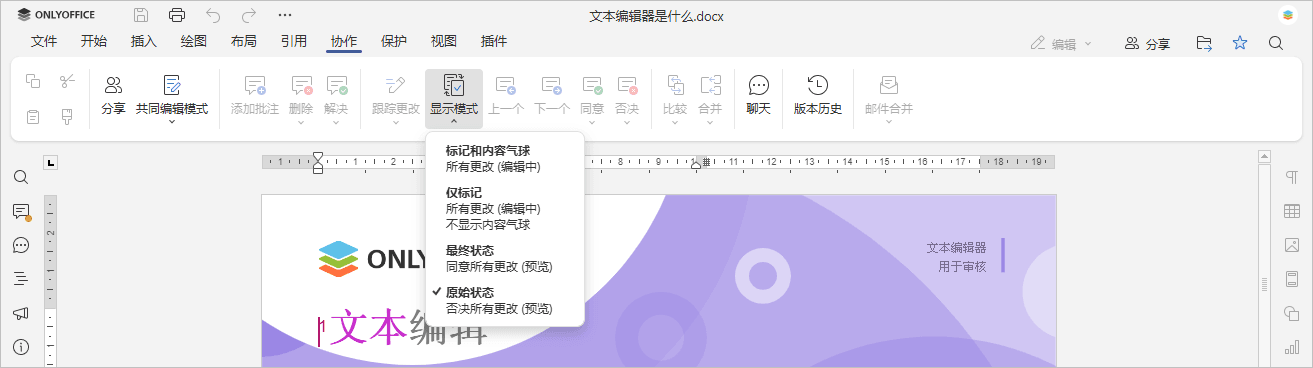The image size is (1313, 368).
Task: Click the paste clipboard icon
Action: click(33, 117)
